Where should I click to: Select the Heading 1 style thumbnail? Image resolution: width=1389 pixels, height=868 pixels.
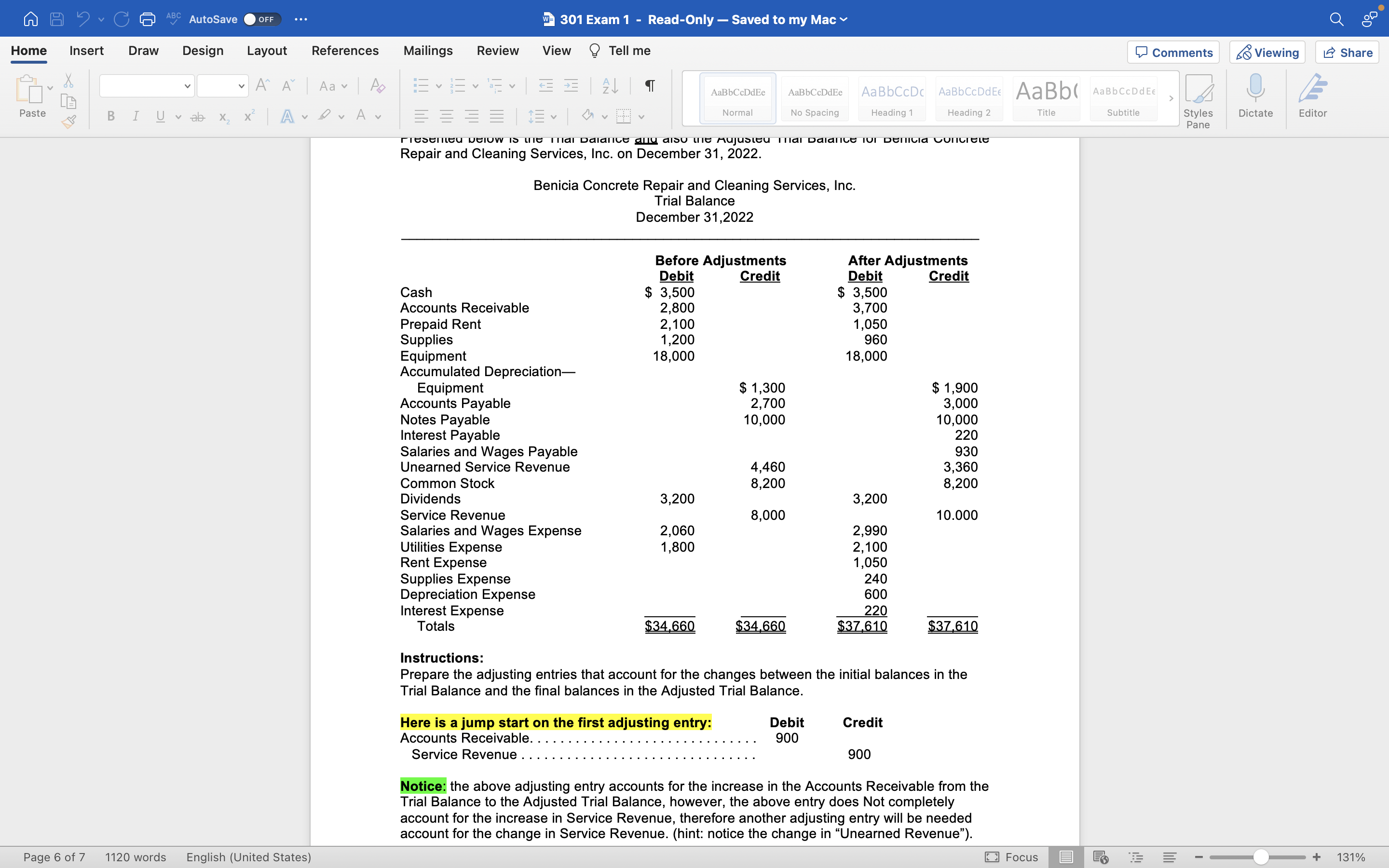click(x=892, y=98)
